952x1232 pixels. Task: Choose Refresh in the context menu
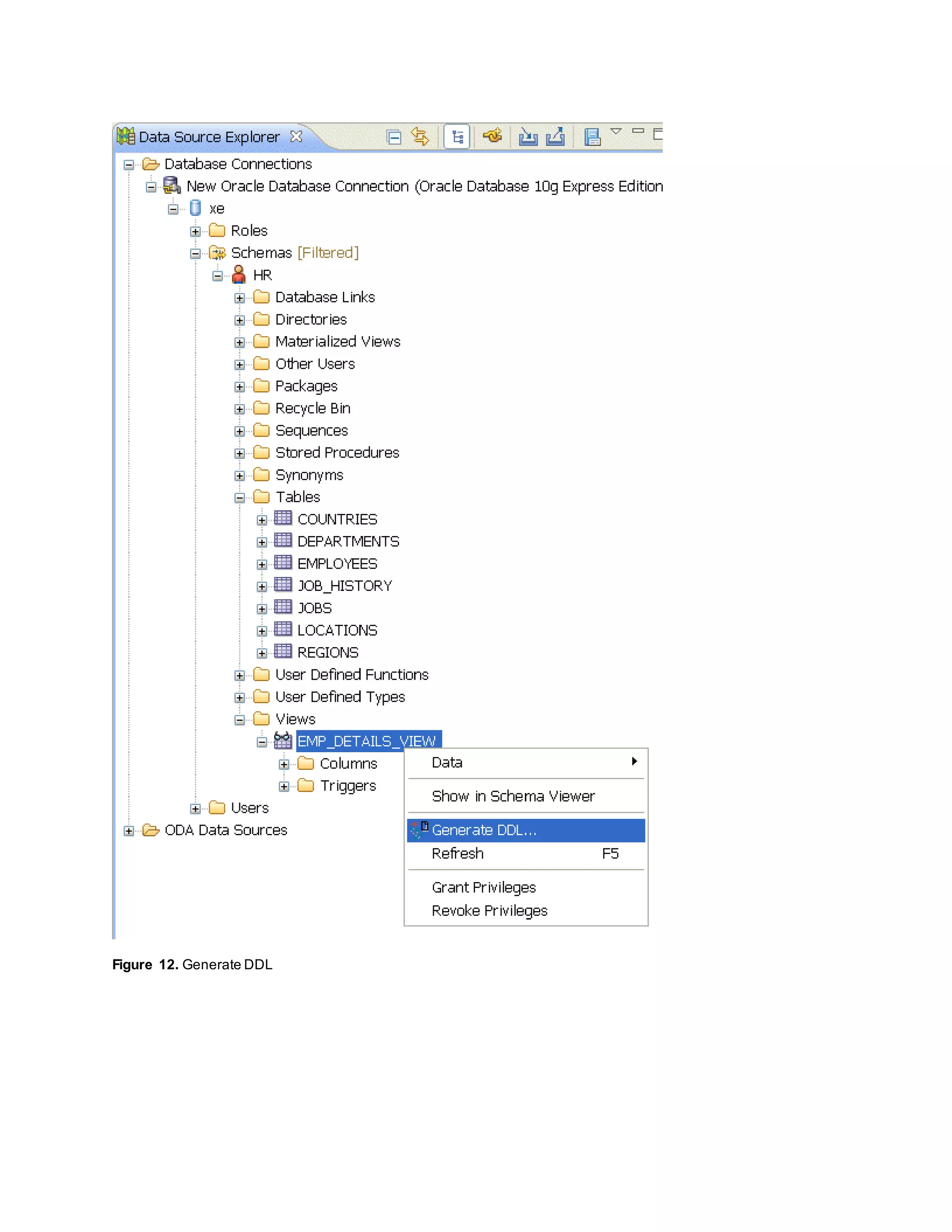pyautogui.click(x=526, y=854)
